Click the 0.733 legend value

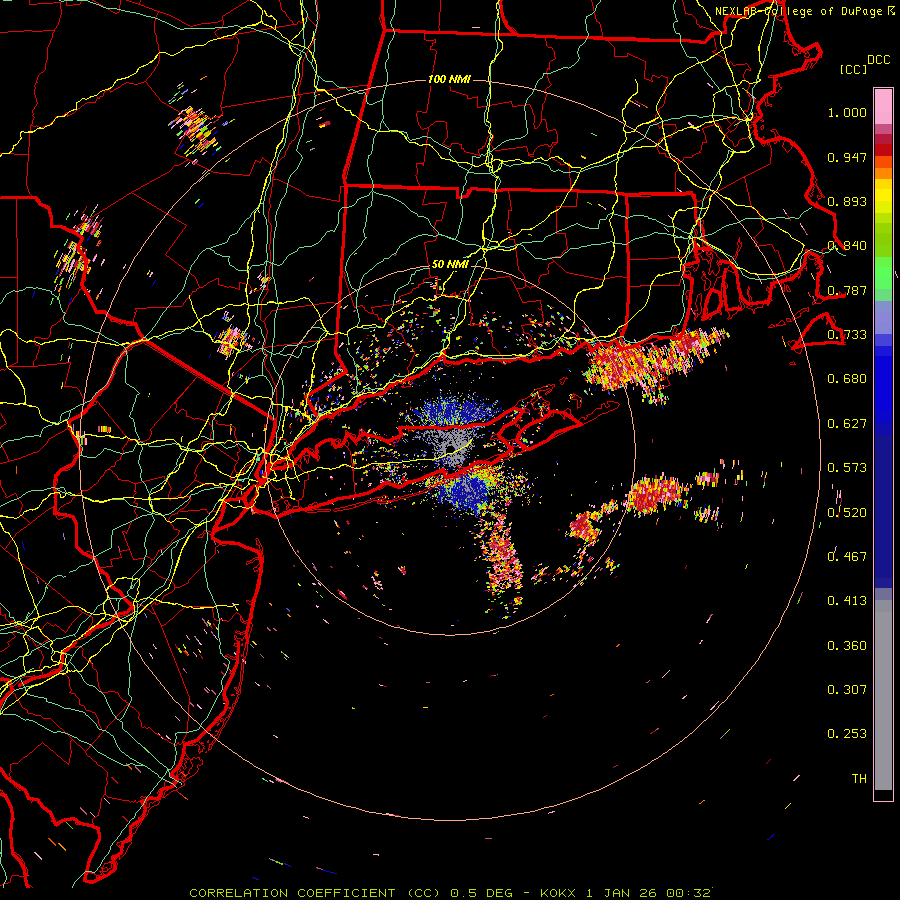[x=847, y=335]
